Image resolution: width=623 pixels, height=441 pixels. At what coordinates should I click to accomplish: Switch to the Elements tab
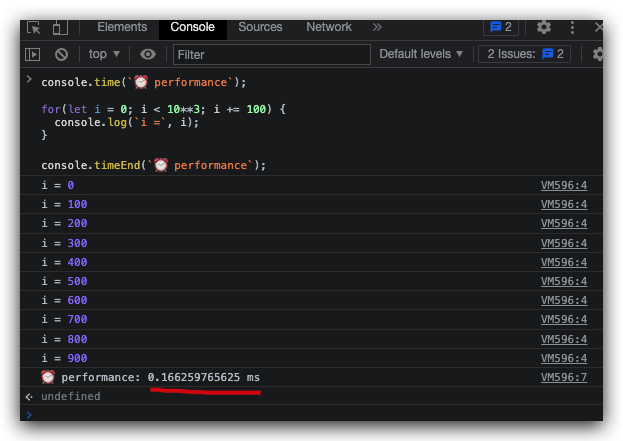pyautogui.click(x=122, y=27)
